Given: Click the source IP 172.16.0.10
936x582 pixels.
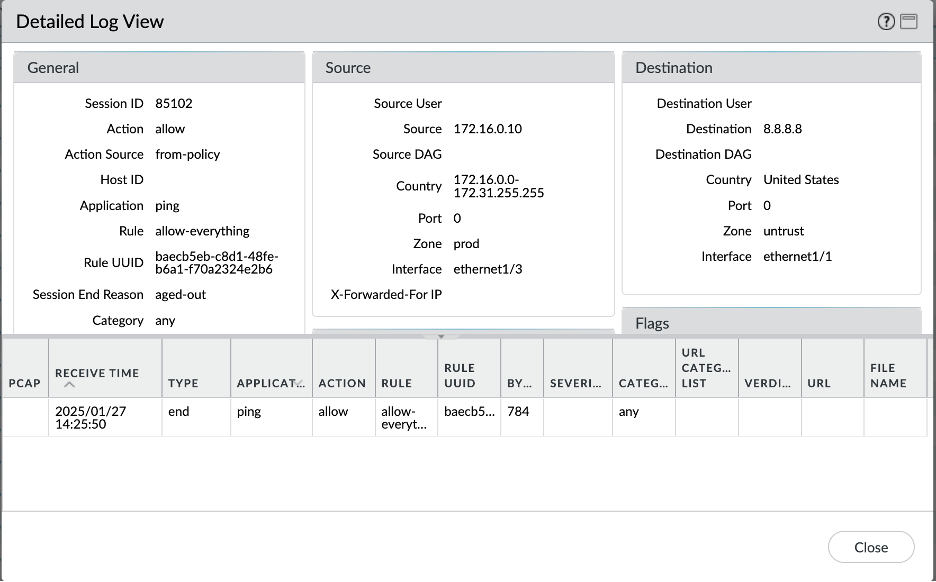Looking at the screenshot, I should (488, 129).
